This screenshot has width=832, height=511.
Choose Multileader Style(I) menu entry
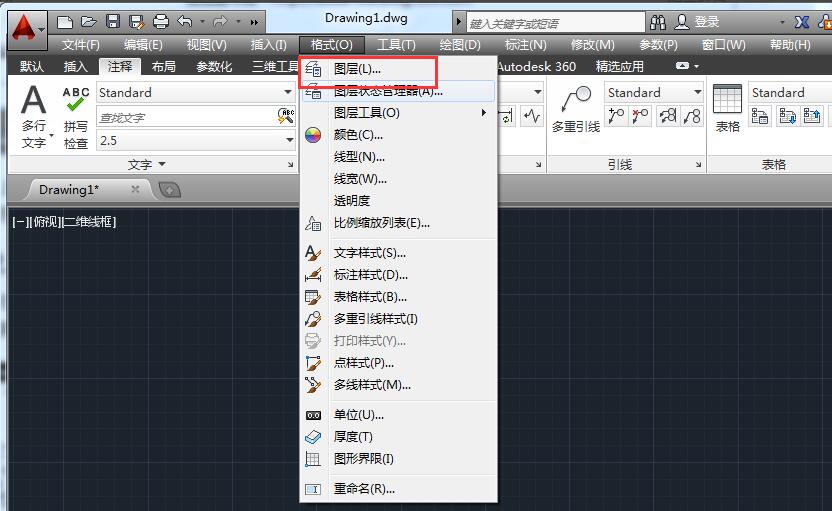(x=398, y=319)
